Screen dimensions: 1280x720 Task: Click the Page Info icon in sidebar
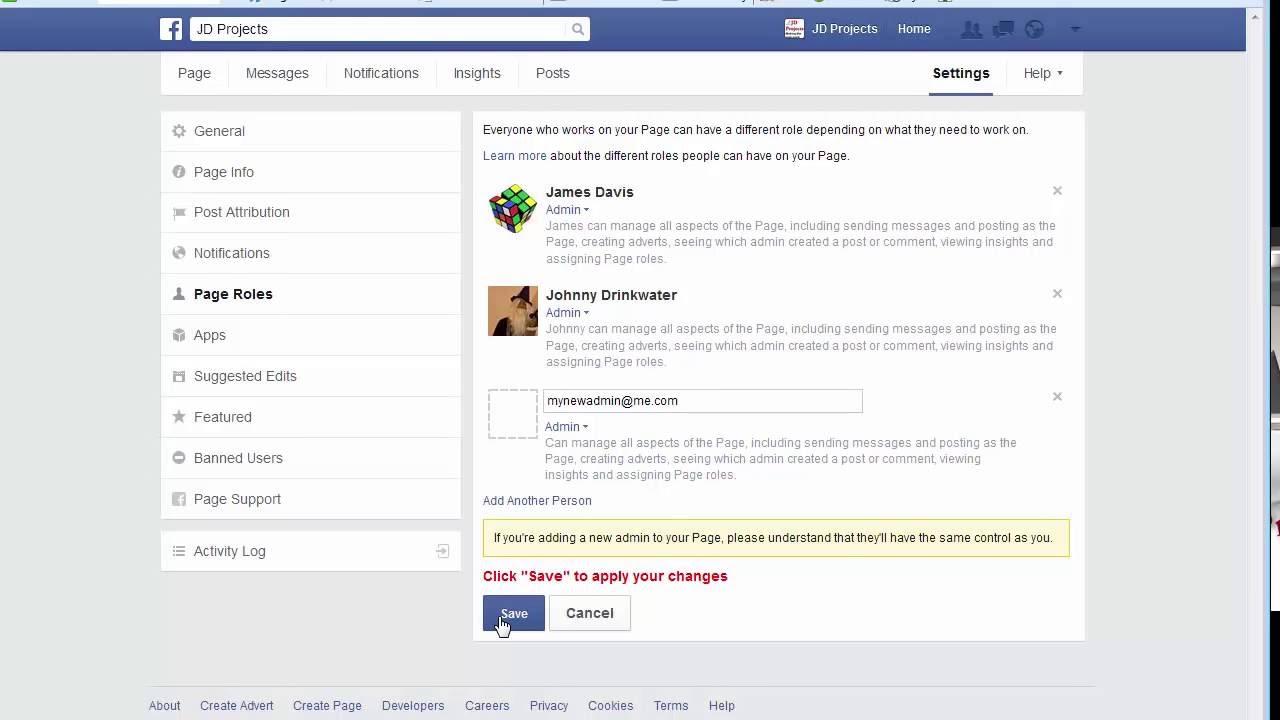[x=179, y=172]
